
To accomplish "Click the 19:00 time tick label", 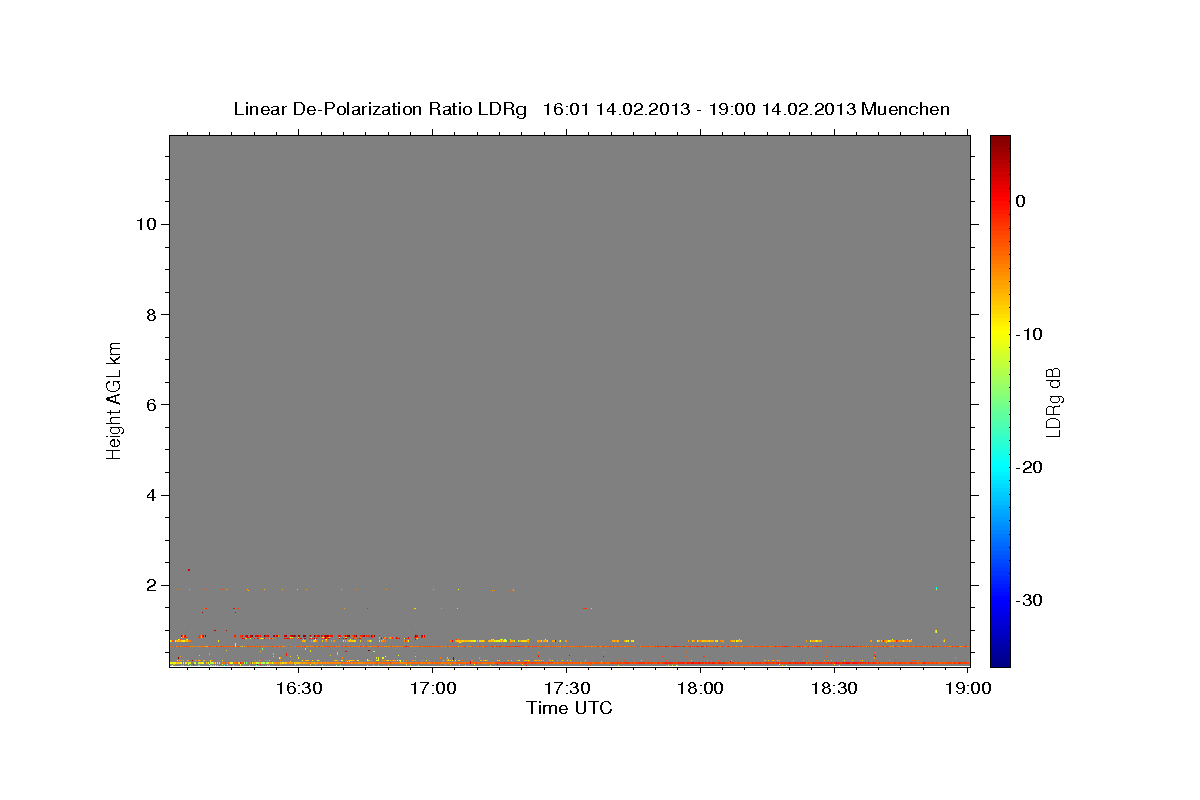I will (x=968, y=688).
